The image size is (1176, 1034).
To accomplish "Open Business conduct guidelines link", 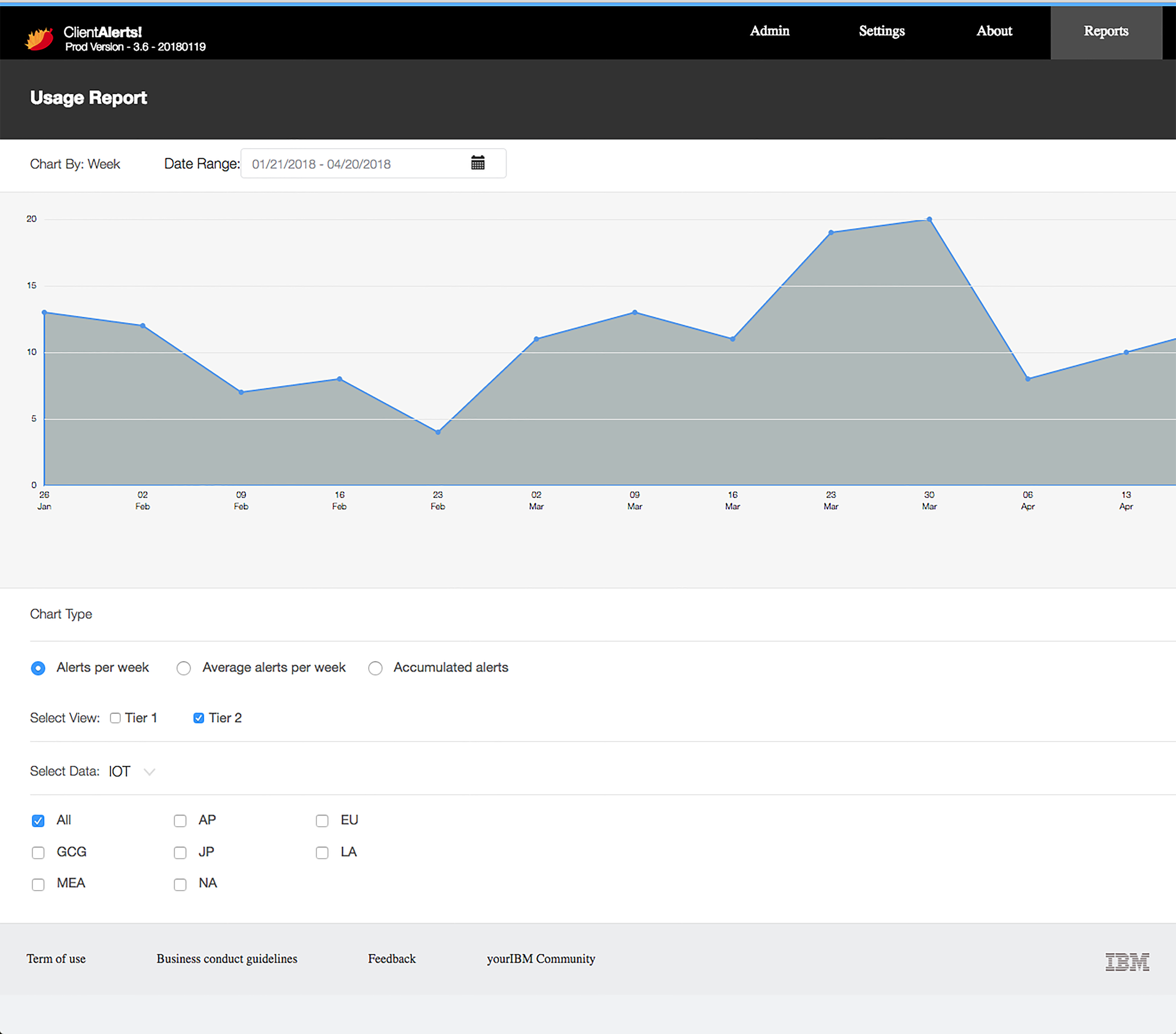I will [227, 959].
